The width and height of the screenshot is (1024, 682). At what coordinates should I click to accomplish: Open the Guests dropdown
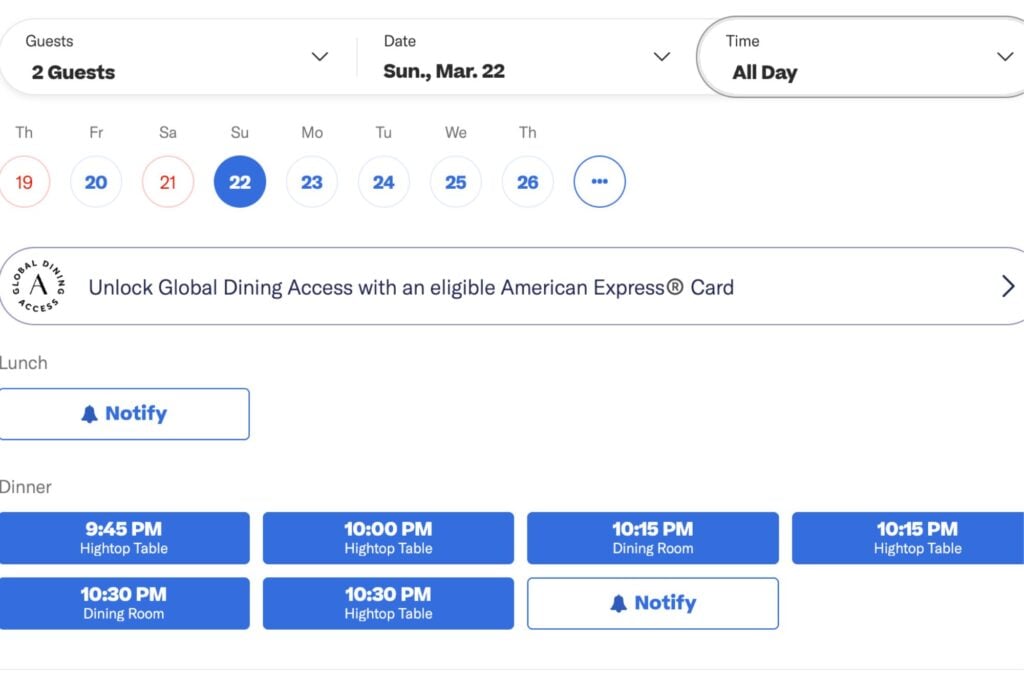[x=170, y=56]
